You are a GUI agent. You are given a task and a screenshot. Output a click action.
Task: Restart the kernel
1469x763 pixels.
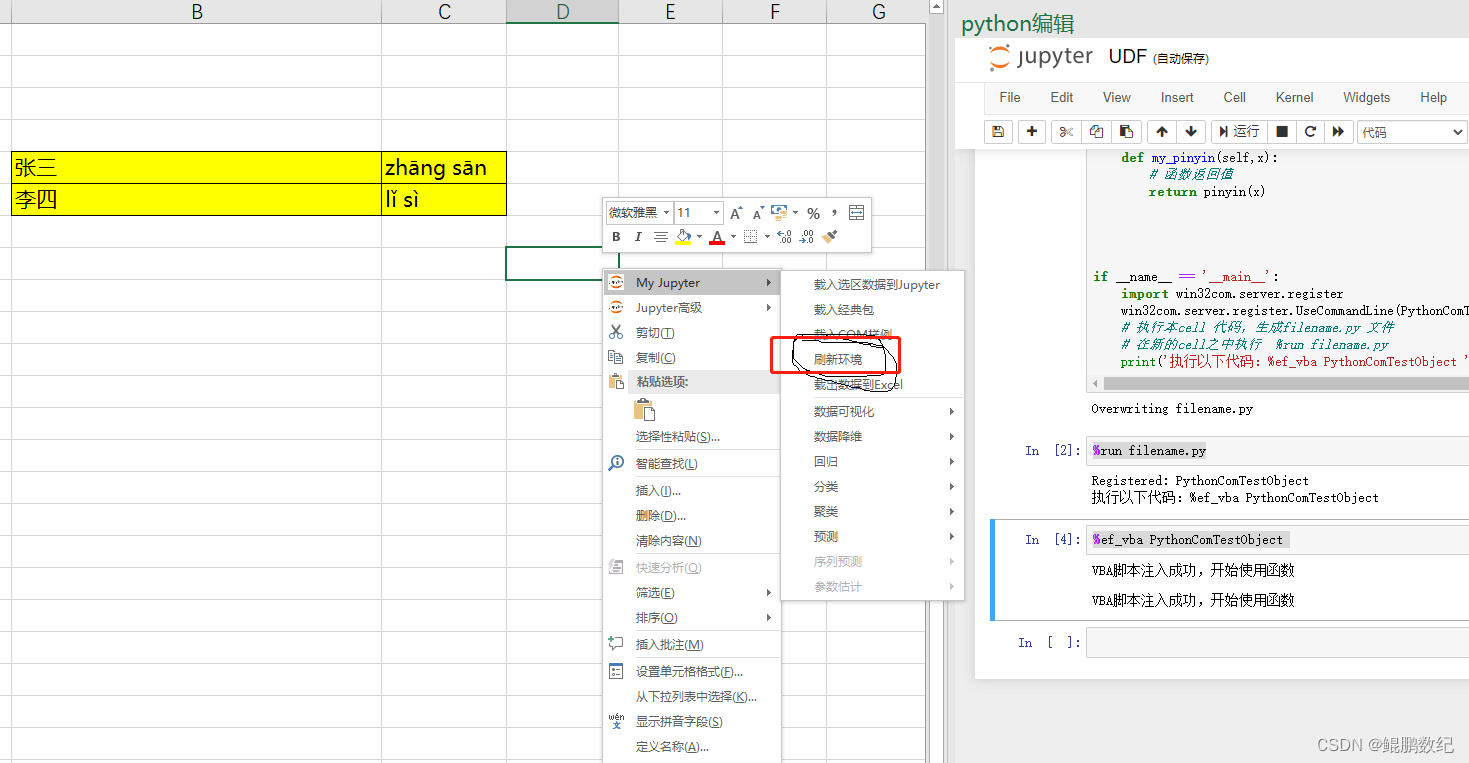pos(1309,131)
